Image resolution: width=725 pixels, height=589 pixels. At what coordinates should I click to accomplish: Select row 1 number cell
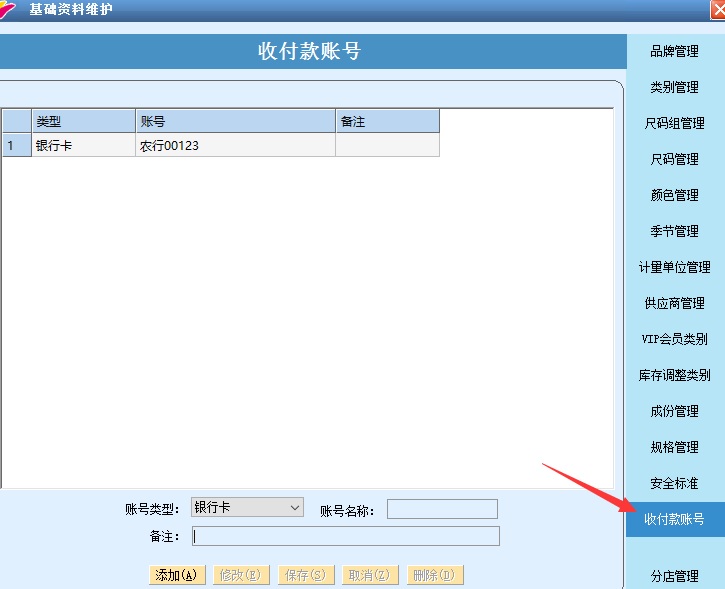click(17, 145)
